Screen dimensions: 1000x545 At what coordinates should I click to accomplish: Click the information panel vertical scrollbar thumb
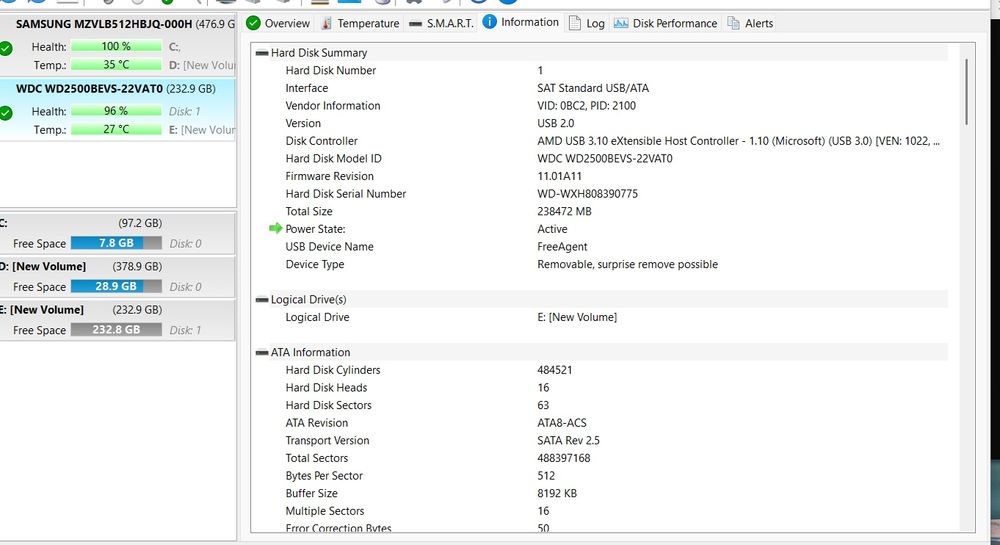pyautogui.click(x=967, y=91)
